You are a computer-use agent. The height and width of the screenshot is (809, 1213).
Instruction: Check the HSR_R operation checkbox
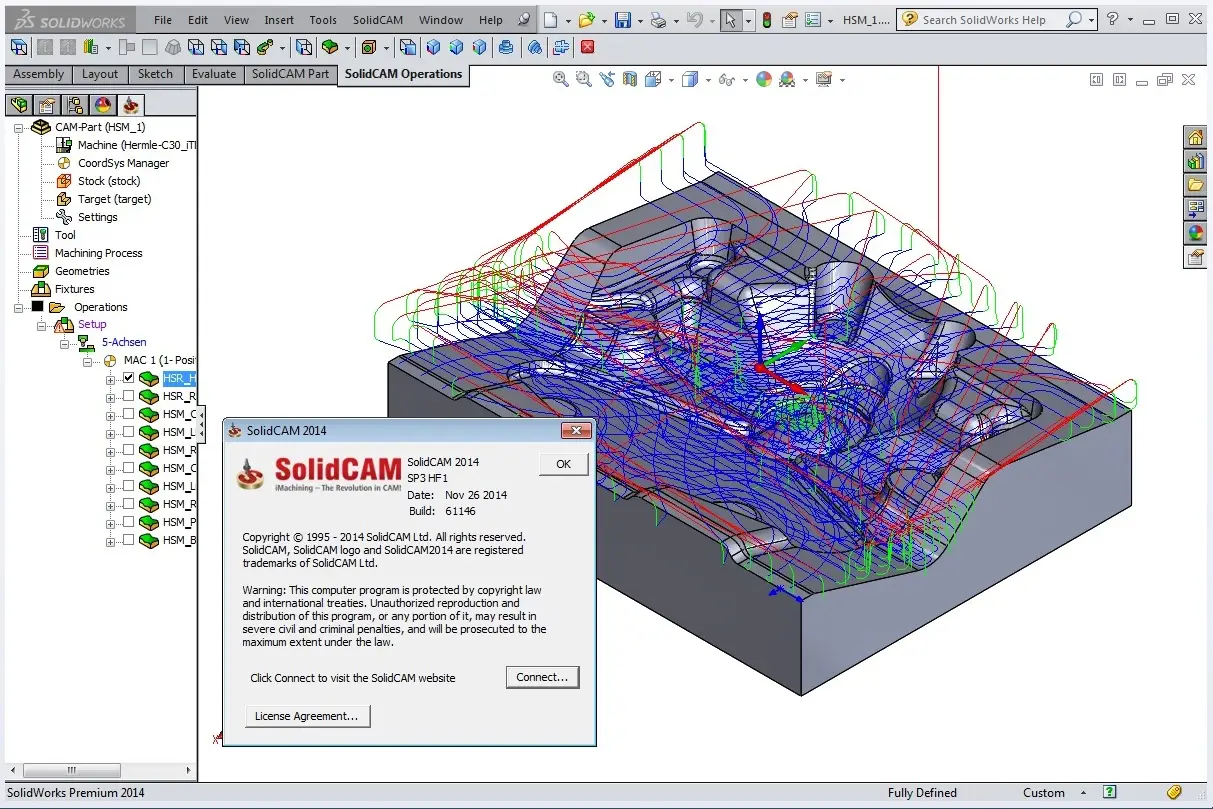pos(128,396)
